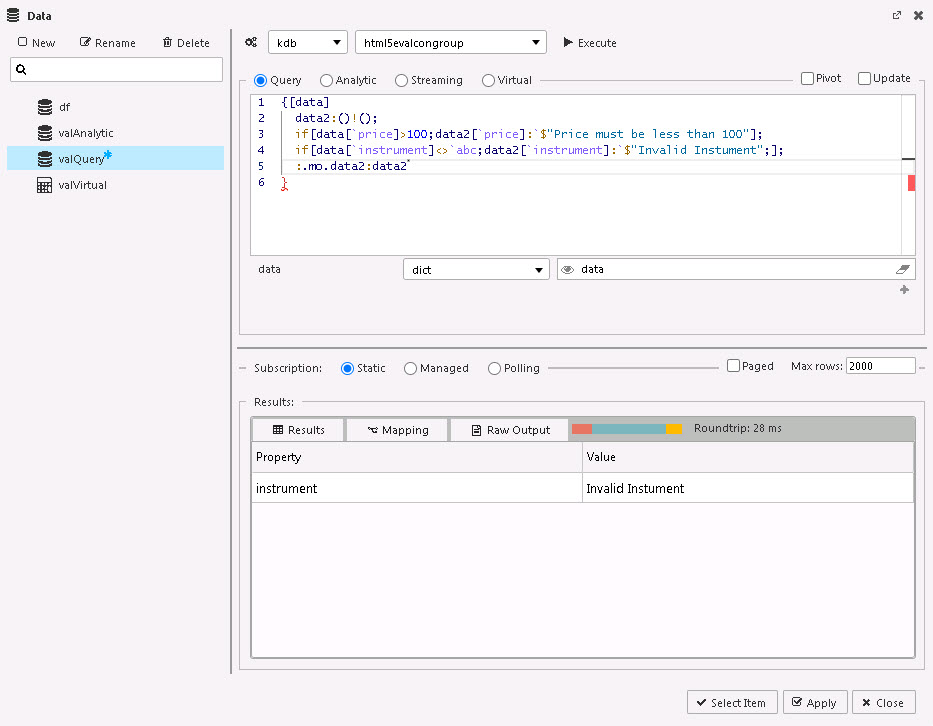Click the valVirtual table icon
Screen dimensions: 933x726
tap(44, 184)
